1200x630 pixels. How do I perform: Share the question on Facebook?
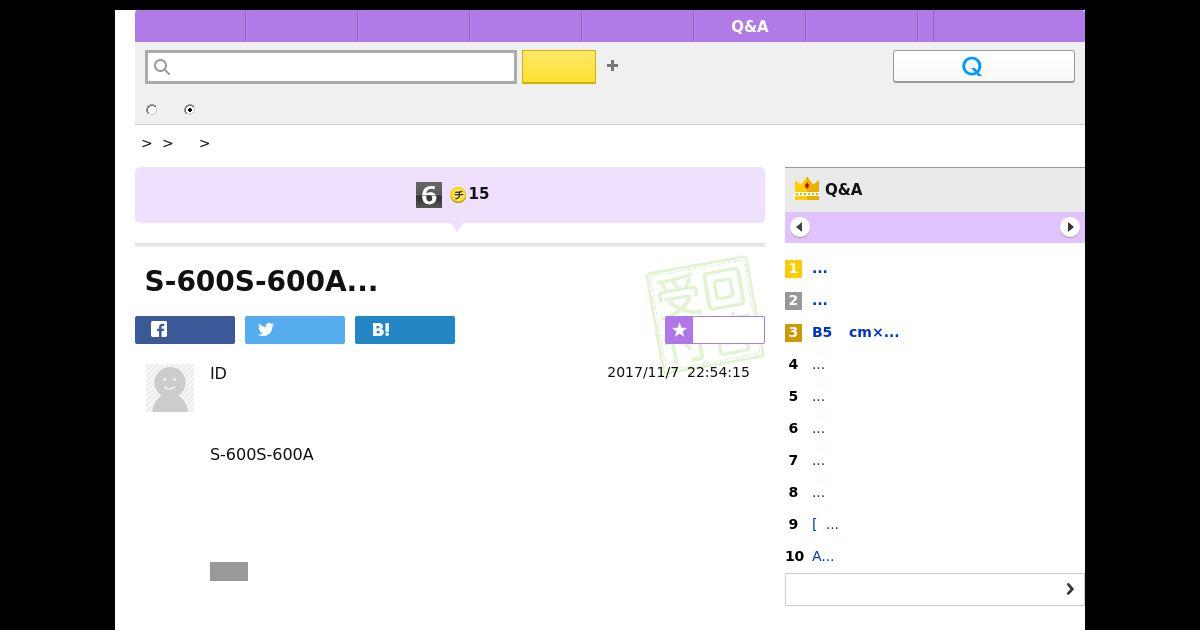(x=185, y=330)
